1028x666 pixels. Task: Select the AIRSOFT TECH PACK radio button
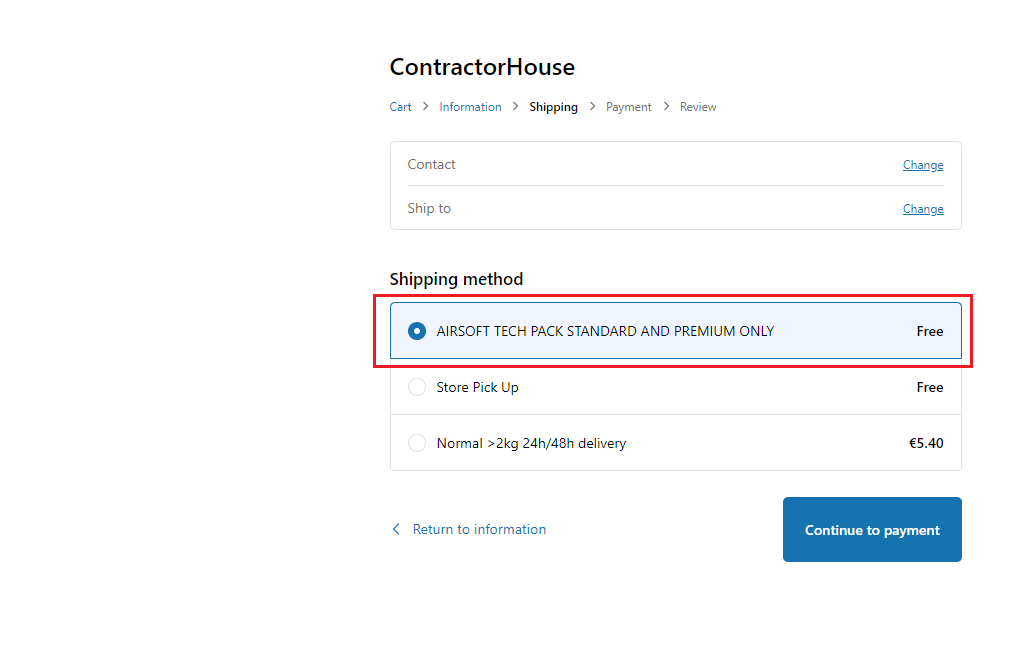tap(417, 331)
